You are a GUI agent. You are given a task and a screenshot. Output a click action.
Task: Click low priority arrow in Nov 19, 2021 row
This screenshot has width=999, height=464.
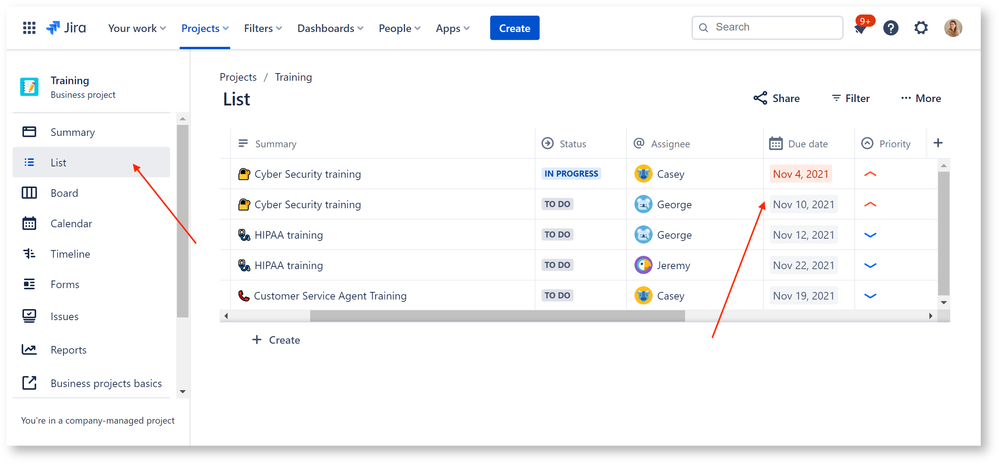[x=870, y=296]
